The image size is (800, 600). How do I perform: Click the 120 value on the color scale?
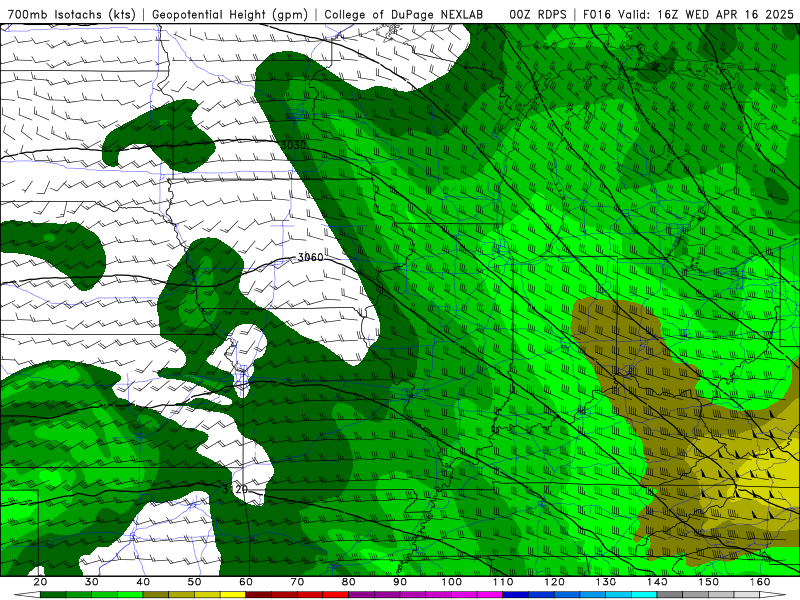coord(555,582)
